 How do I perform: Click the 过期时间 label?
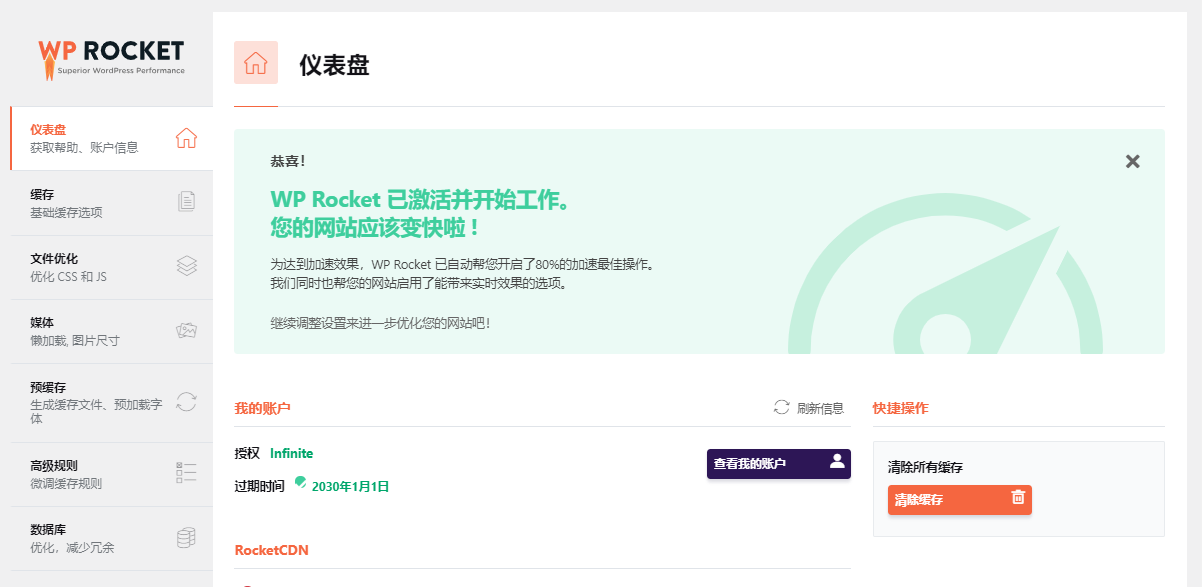click(260, 484)
